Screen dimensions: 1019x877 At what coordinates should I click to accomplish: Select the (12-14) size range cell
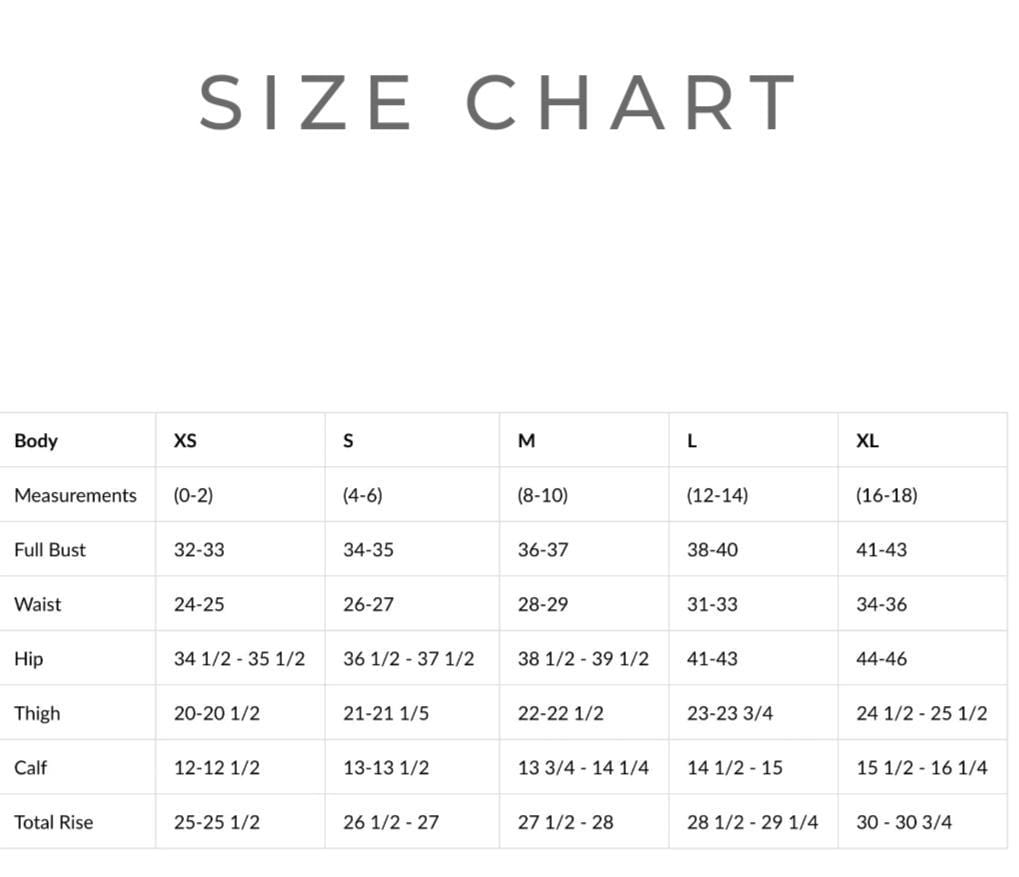click(717, 495)
